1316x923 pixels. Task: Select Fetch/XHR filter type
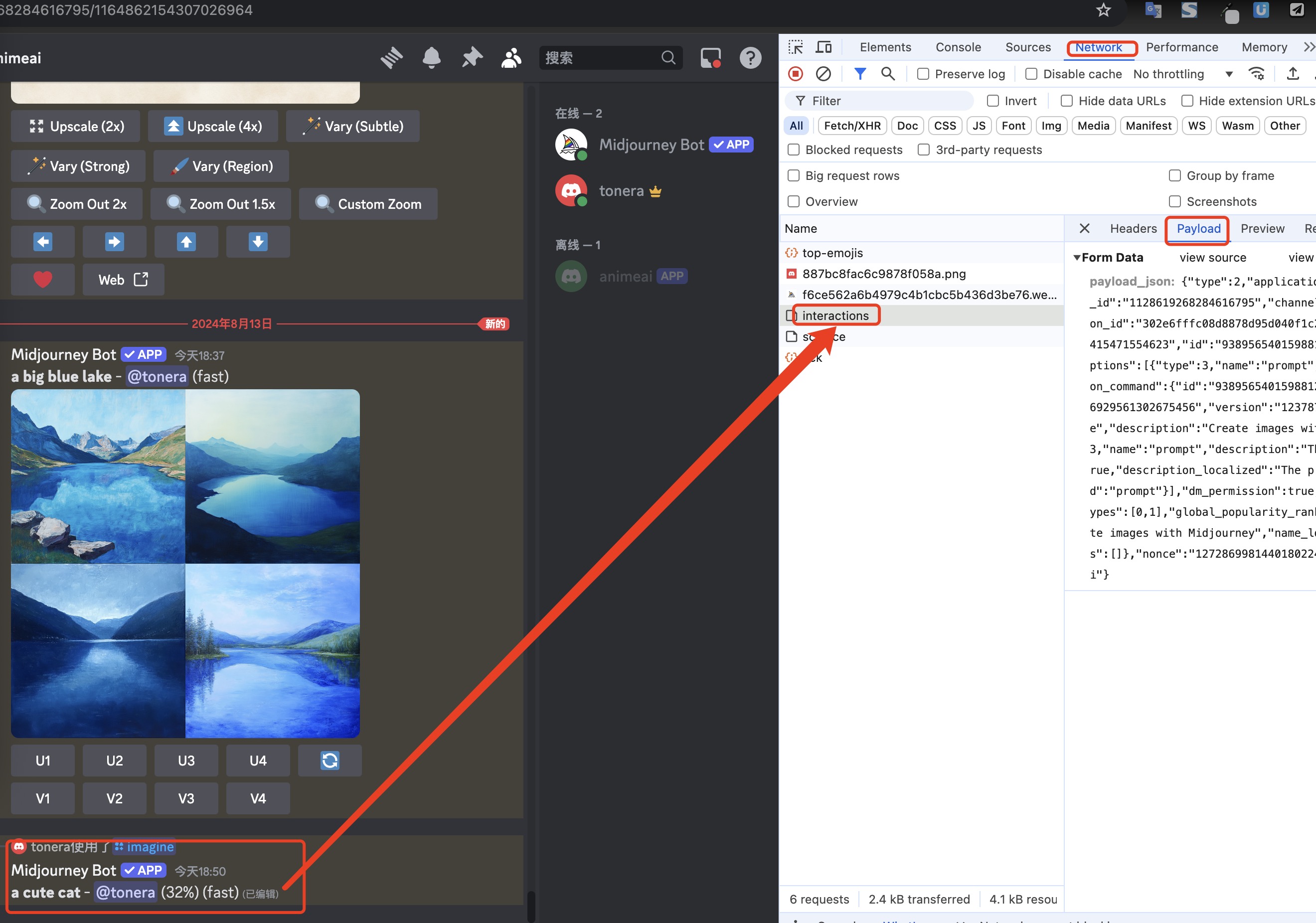(x=852, y=126)
